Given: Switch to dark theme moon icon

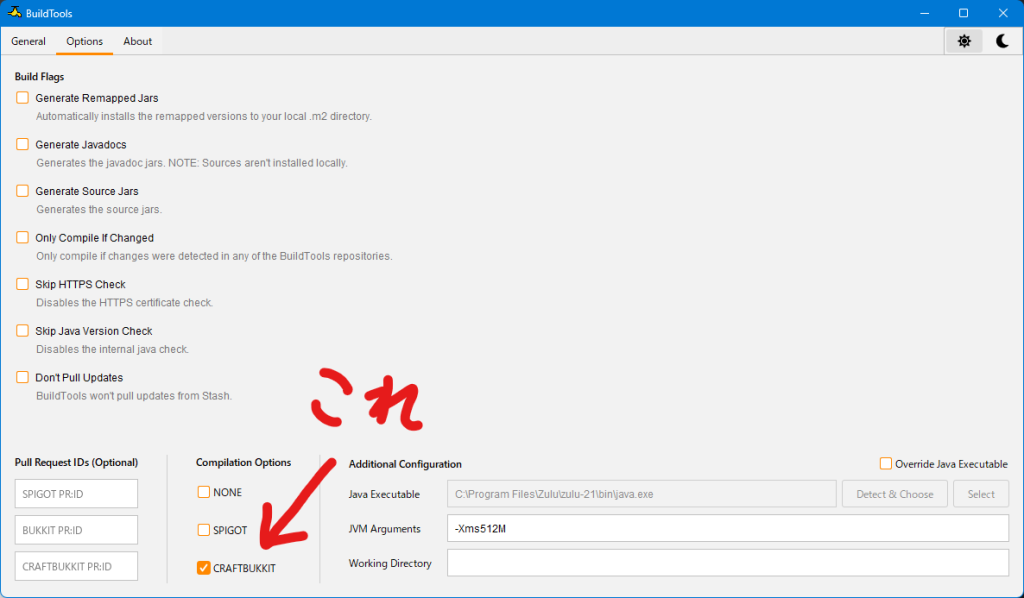Looking at the screenshot, I should click(1002, 41).
